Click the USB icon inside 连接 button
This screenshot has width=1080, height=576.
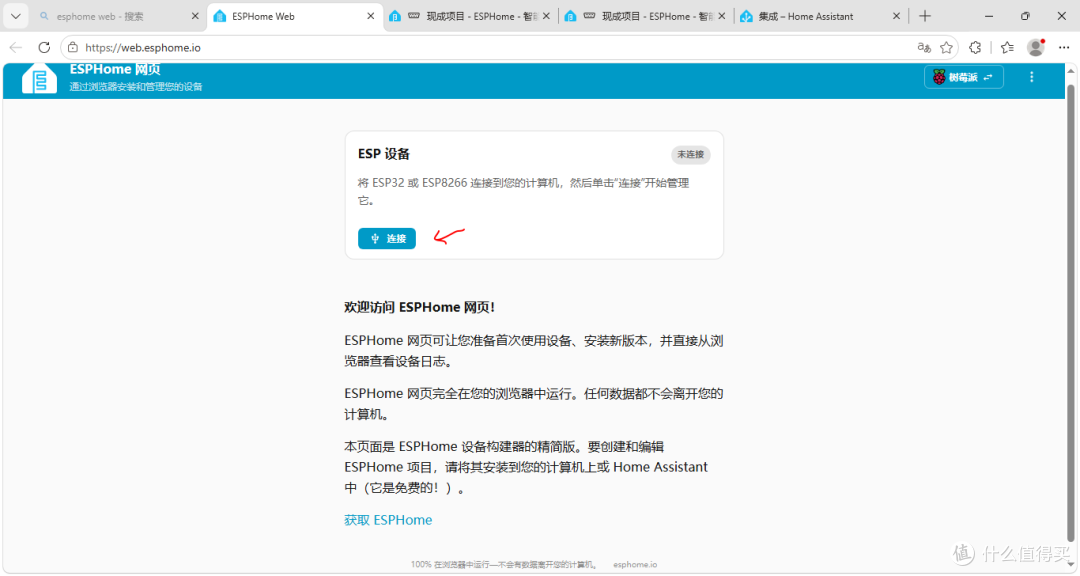tap(375, 238)
